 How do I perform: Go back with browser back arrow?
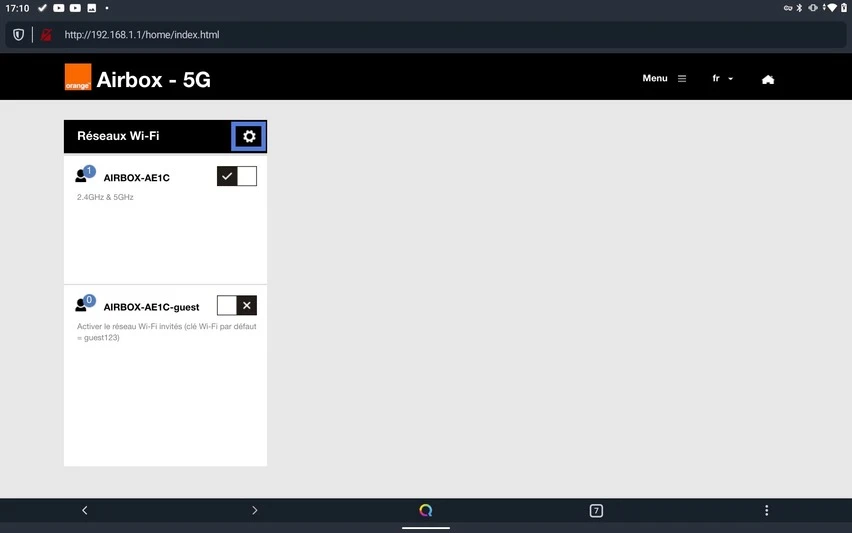85,510
